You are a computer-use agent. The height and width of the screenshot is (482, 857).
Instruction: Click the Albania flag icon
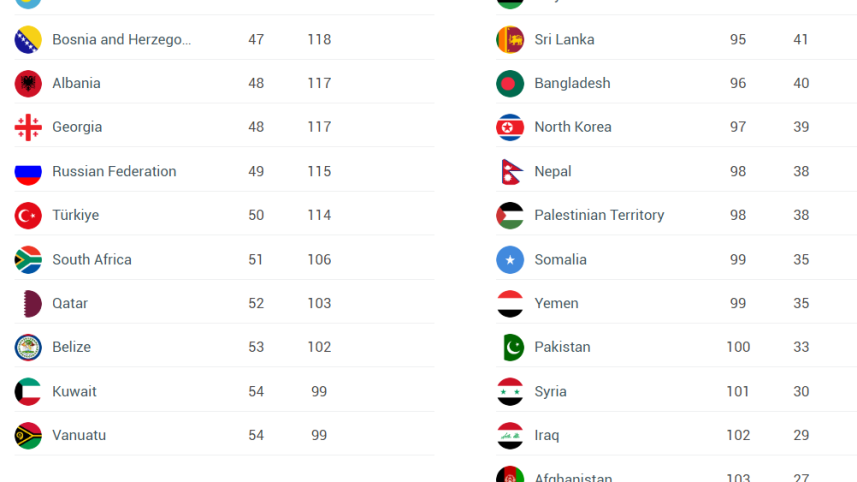coord(28,84)
